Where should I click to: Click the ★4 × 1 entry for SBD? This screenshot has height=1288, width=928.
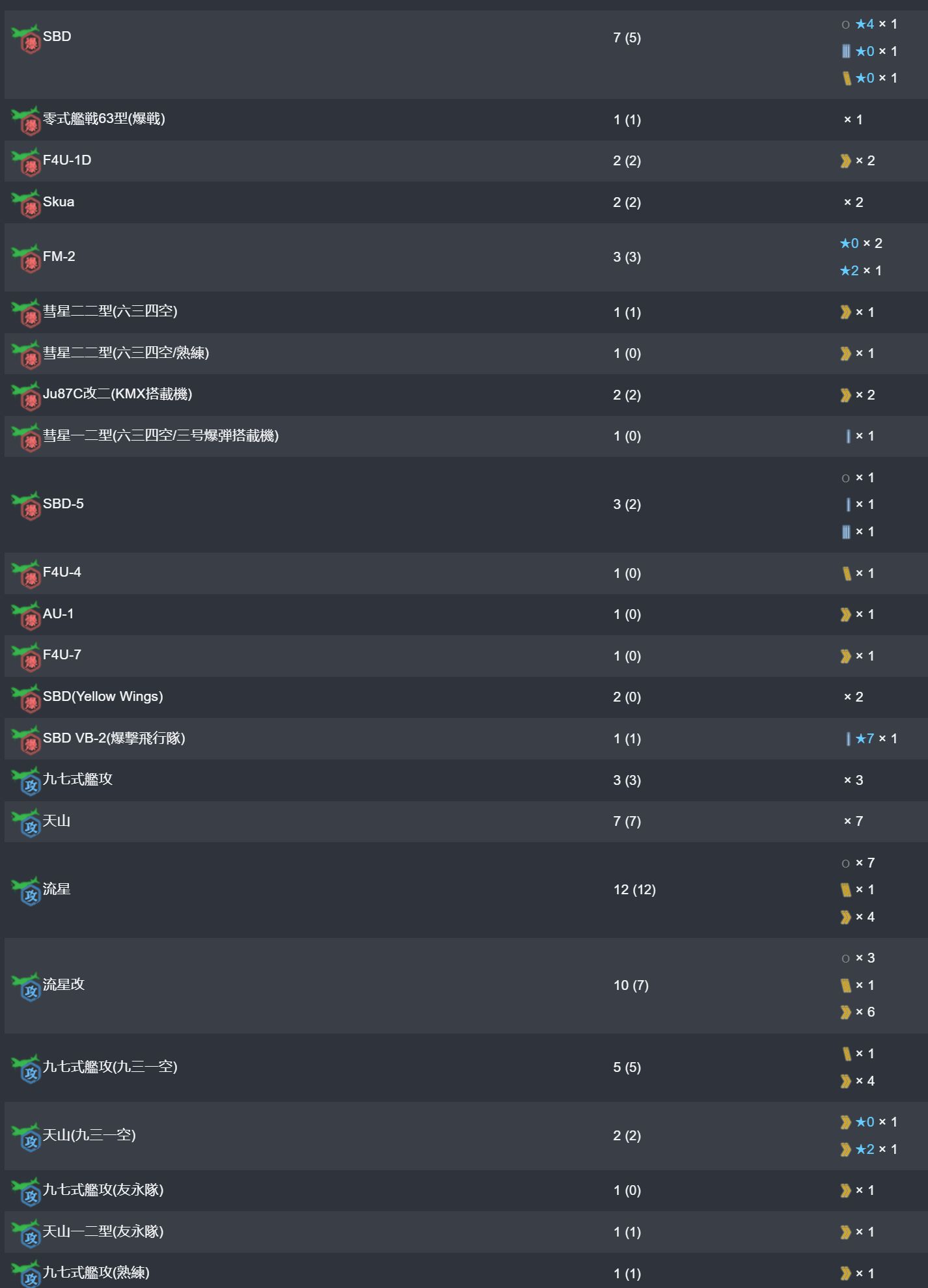coord(876,24)
